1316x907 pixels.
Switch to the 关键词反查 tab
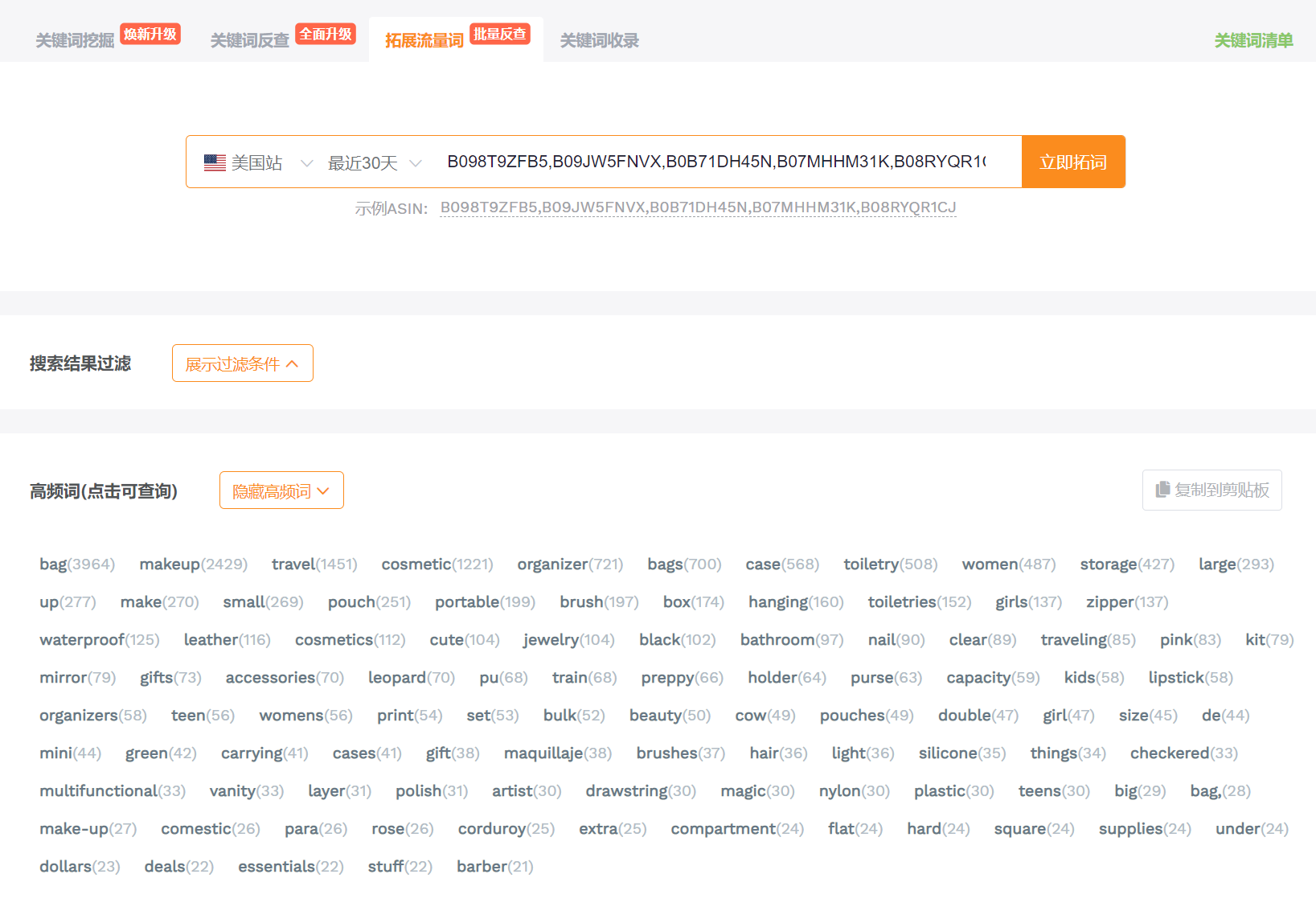249,40
